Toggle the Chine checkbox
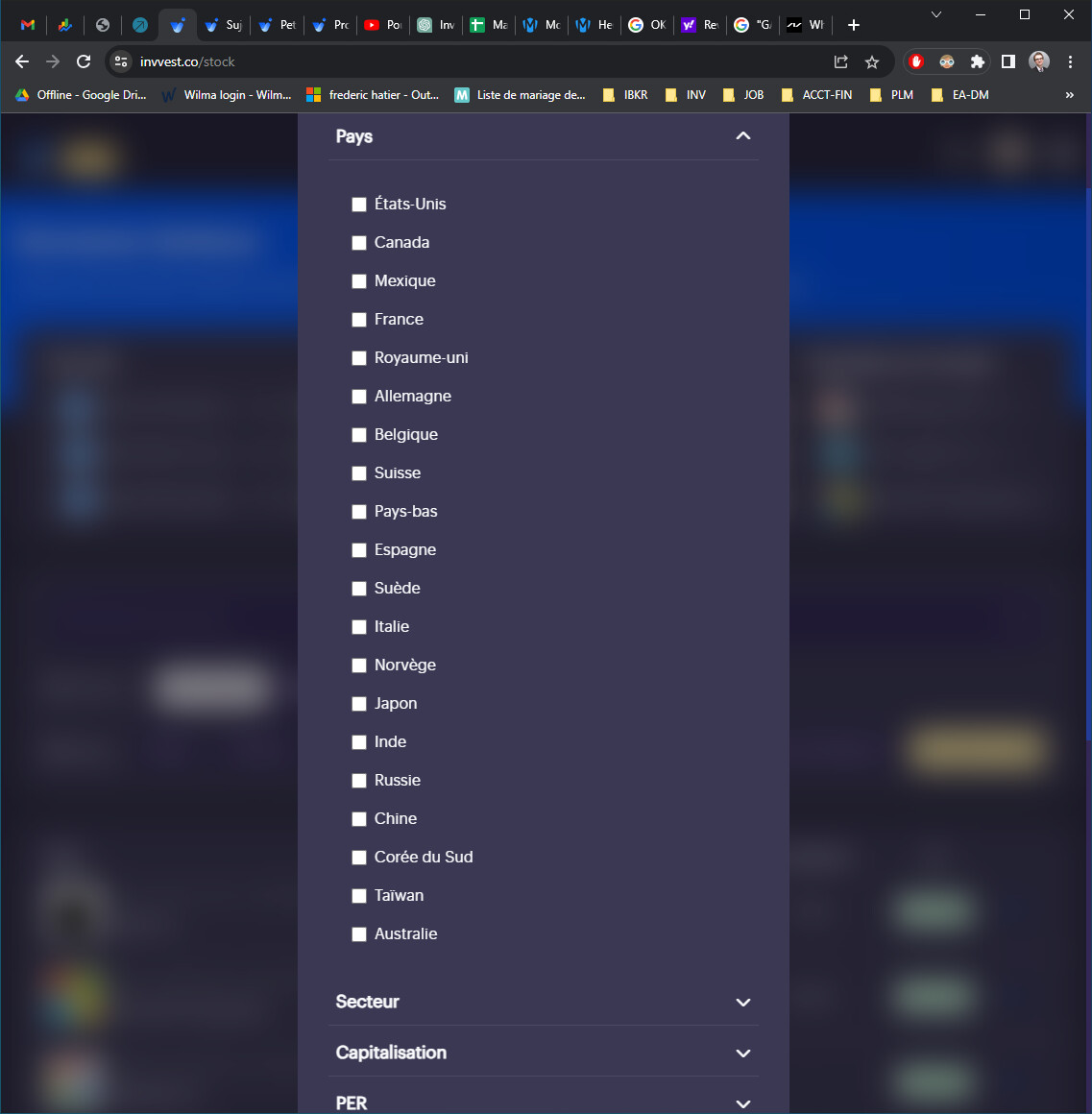 [359, 819]
